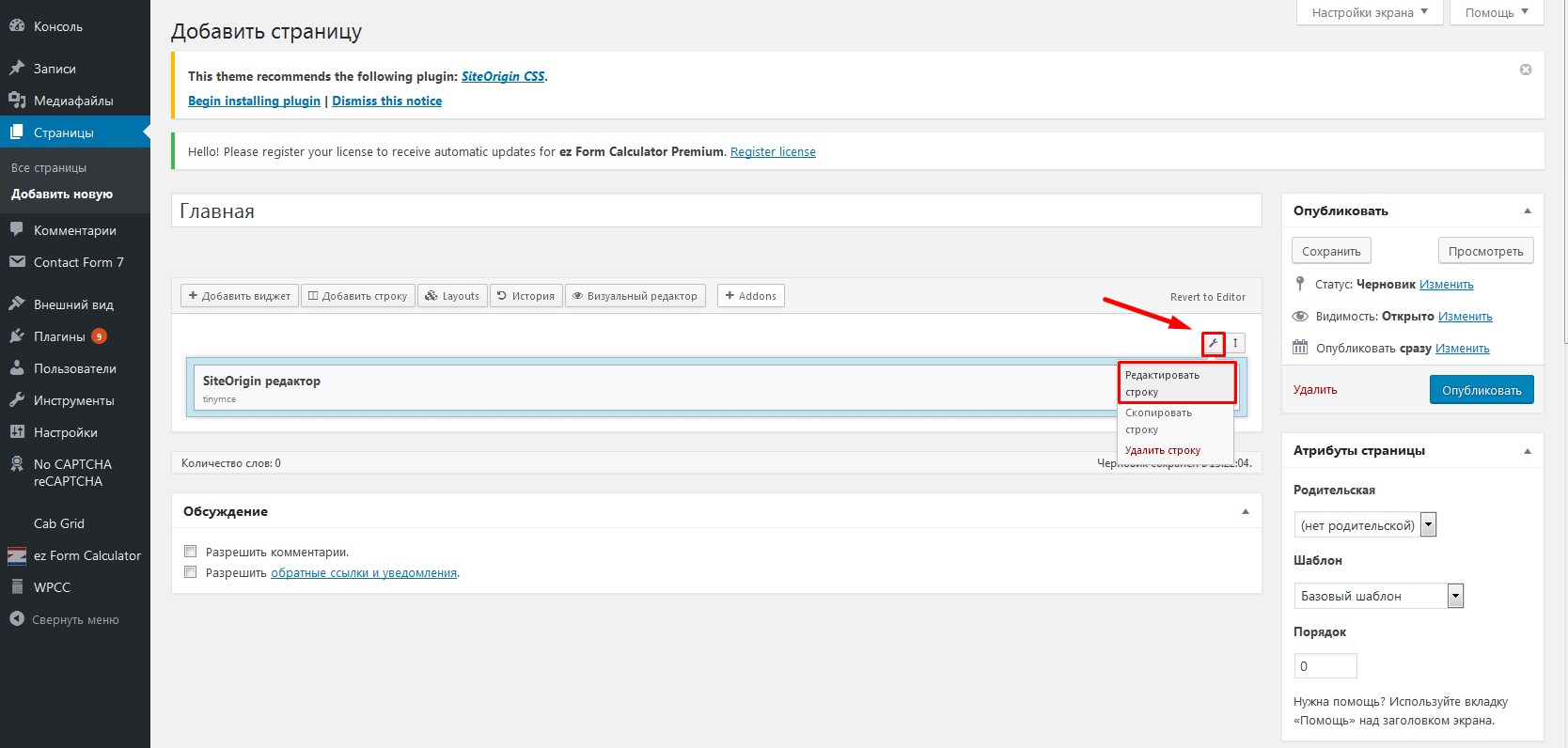
Task: Dismiss the SiteOrigin CSS notice
Action: (1526, 70)
